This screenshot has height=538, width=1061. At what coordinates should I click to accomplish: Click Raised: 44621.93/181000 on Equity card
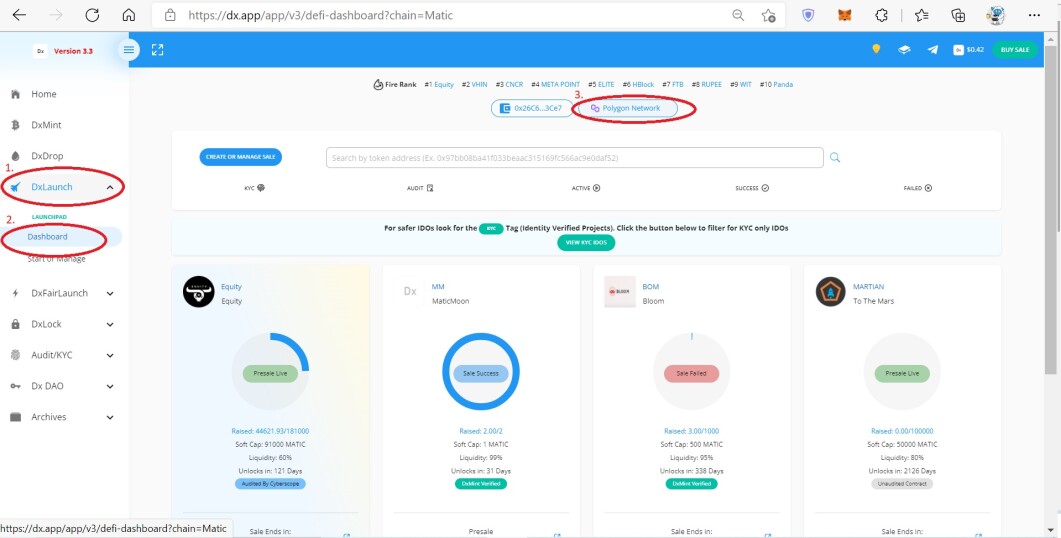pos(270,431)
